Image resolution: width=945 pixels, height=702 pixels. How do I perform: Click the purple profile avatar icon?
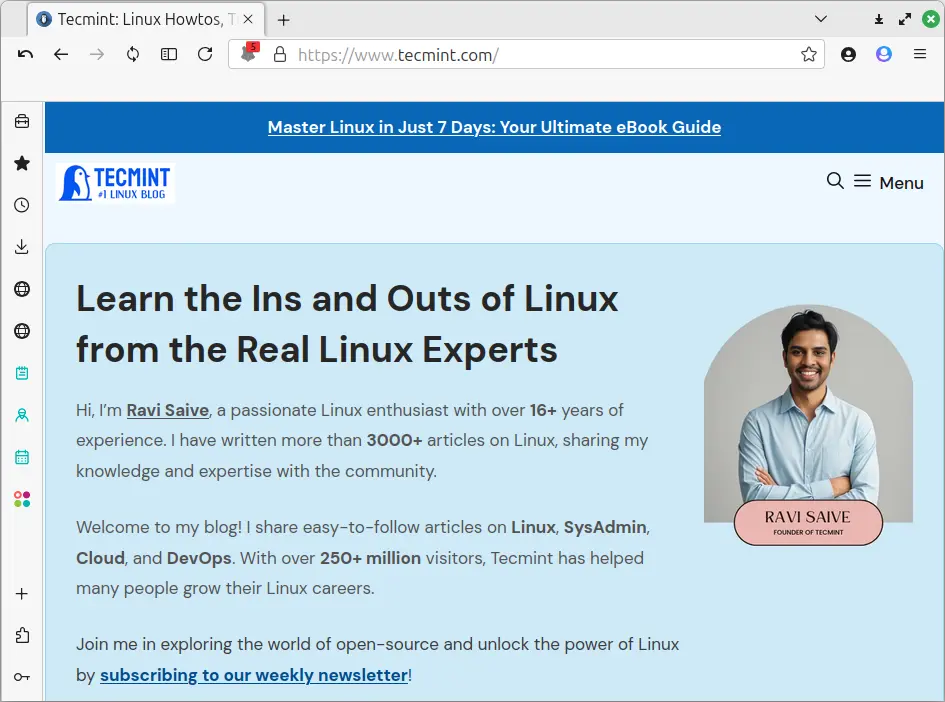pyautogui.click(x=884, y=54)
